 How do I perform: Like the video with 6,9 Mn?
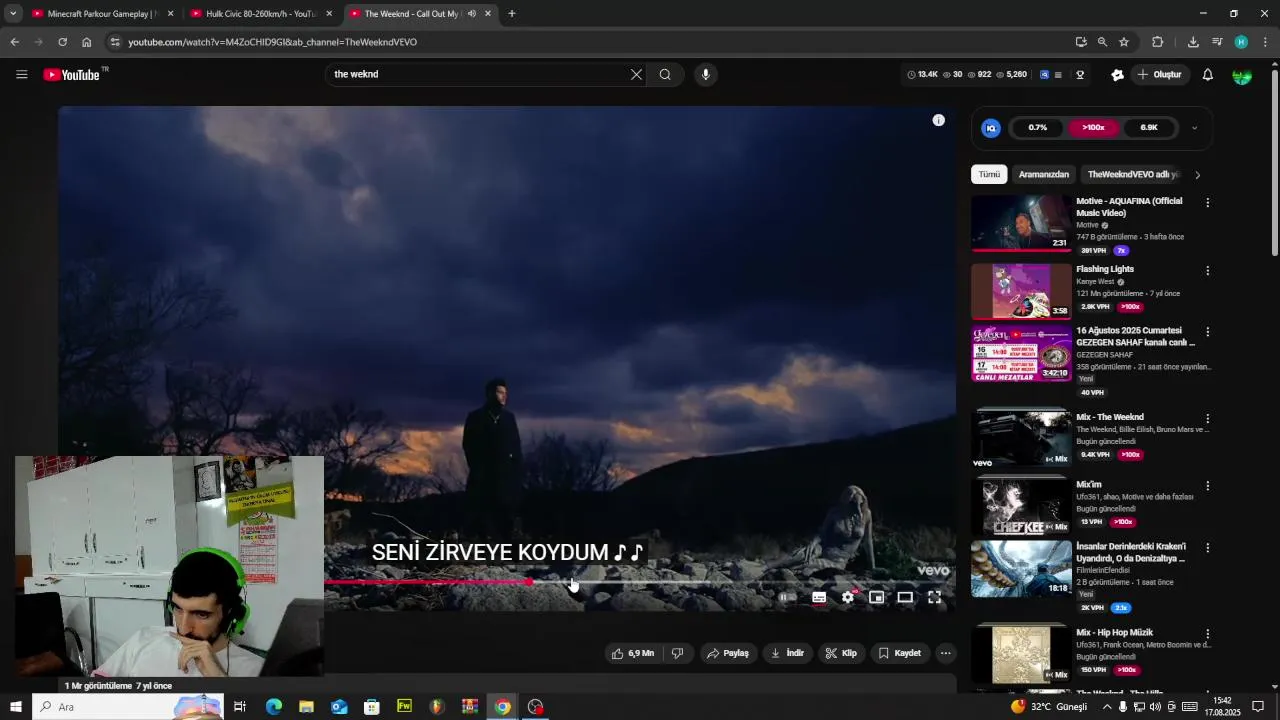click(632, 653)
